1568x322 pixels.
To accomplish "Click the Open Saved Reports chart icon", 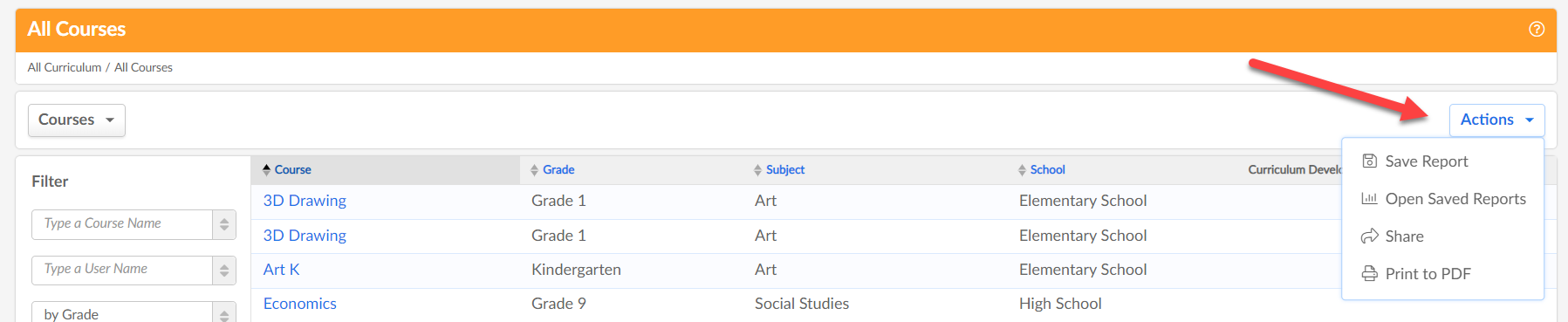I will click(1370, 199).
